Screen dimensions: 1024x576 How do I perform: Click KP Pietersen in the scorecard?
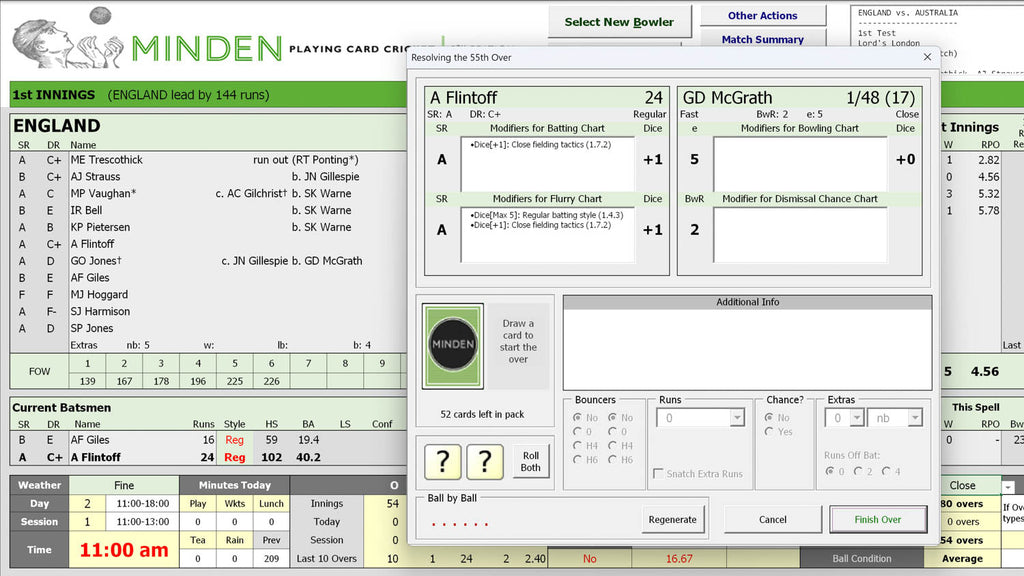100,227
